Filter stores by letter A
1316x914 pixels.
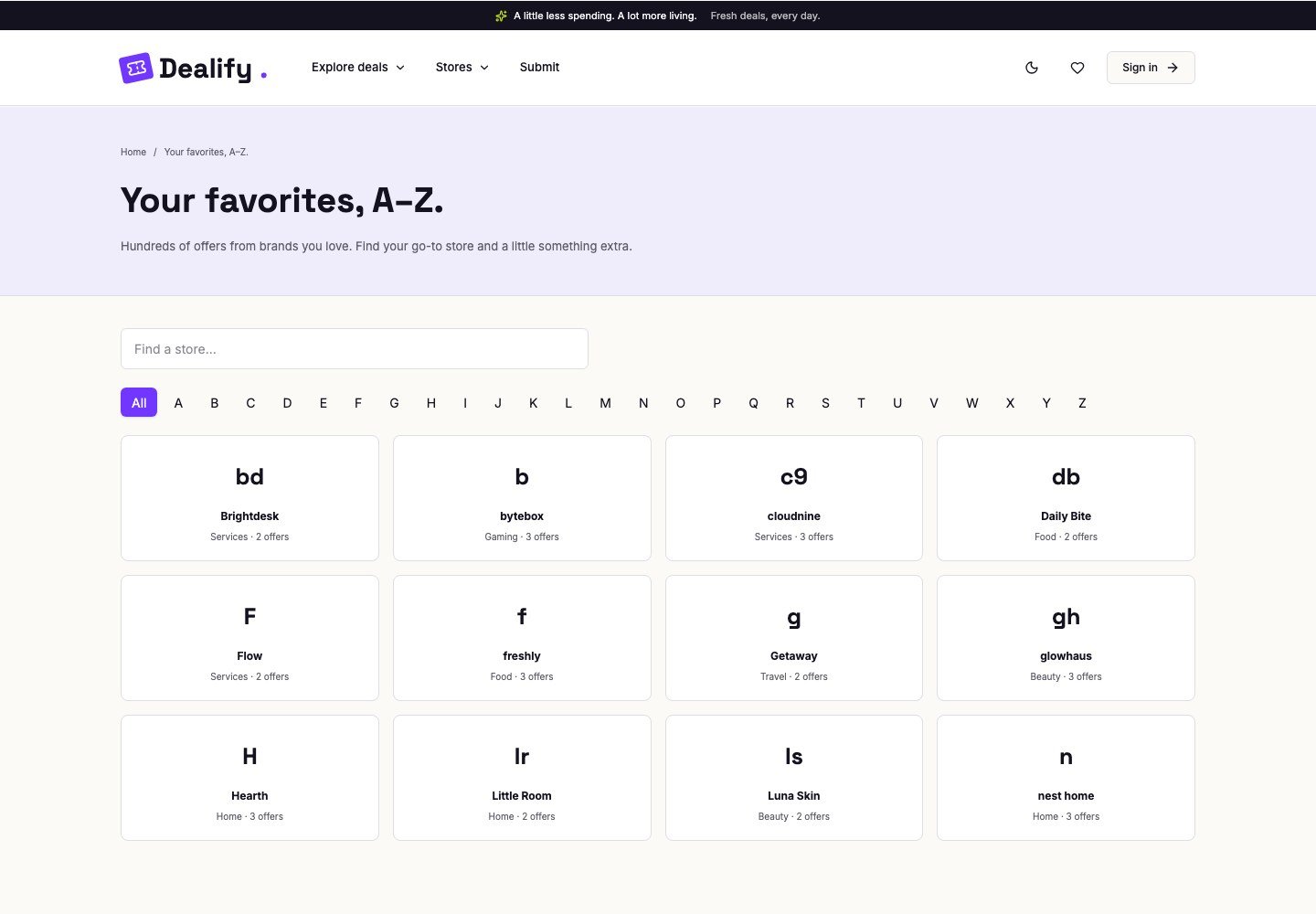(x=178, y=402)
